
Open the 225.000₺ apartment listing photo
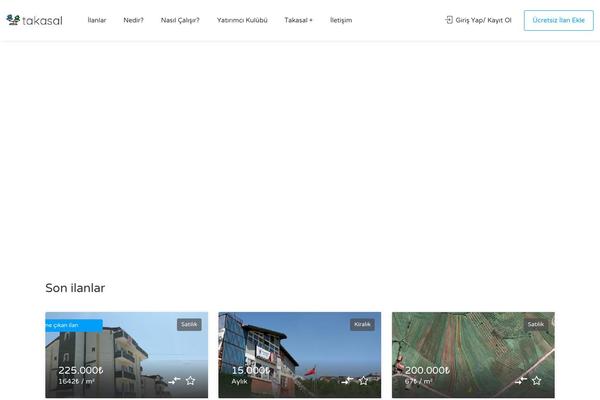point(127,355)
